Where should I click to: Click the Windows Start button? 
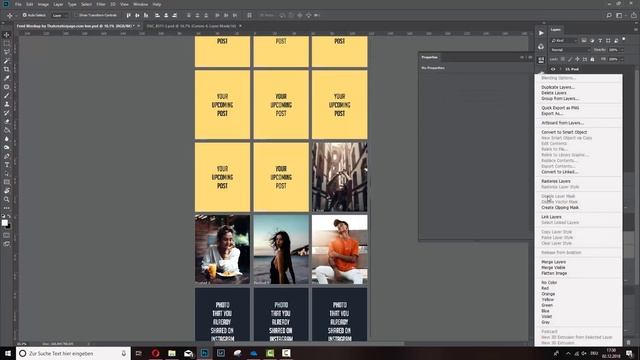click(x=8, y=353)
